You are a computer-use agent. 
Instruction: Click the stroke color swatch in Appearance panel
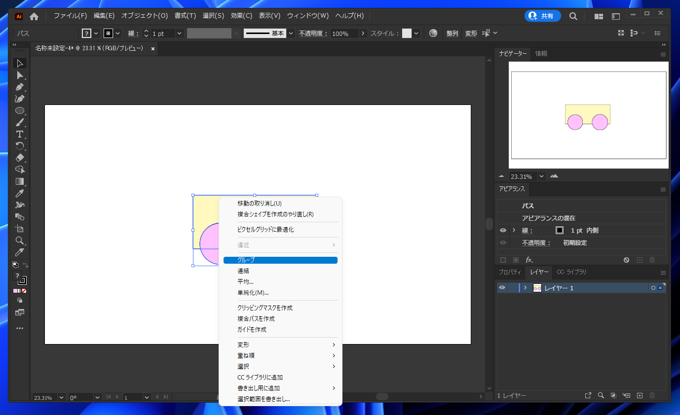559,230
